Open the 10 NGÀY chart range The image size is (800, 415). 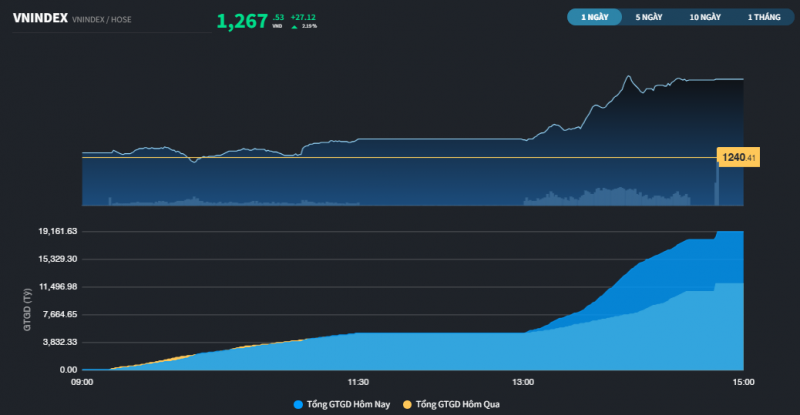point(704,17)
